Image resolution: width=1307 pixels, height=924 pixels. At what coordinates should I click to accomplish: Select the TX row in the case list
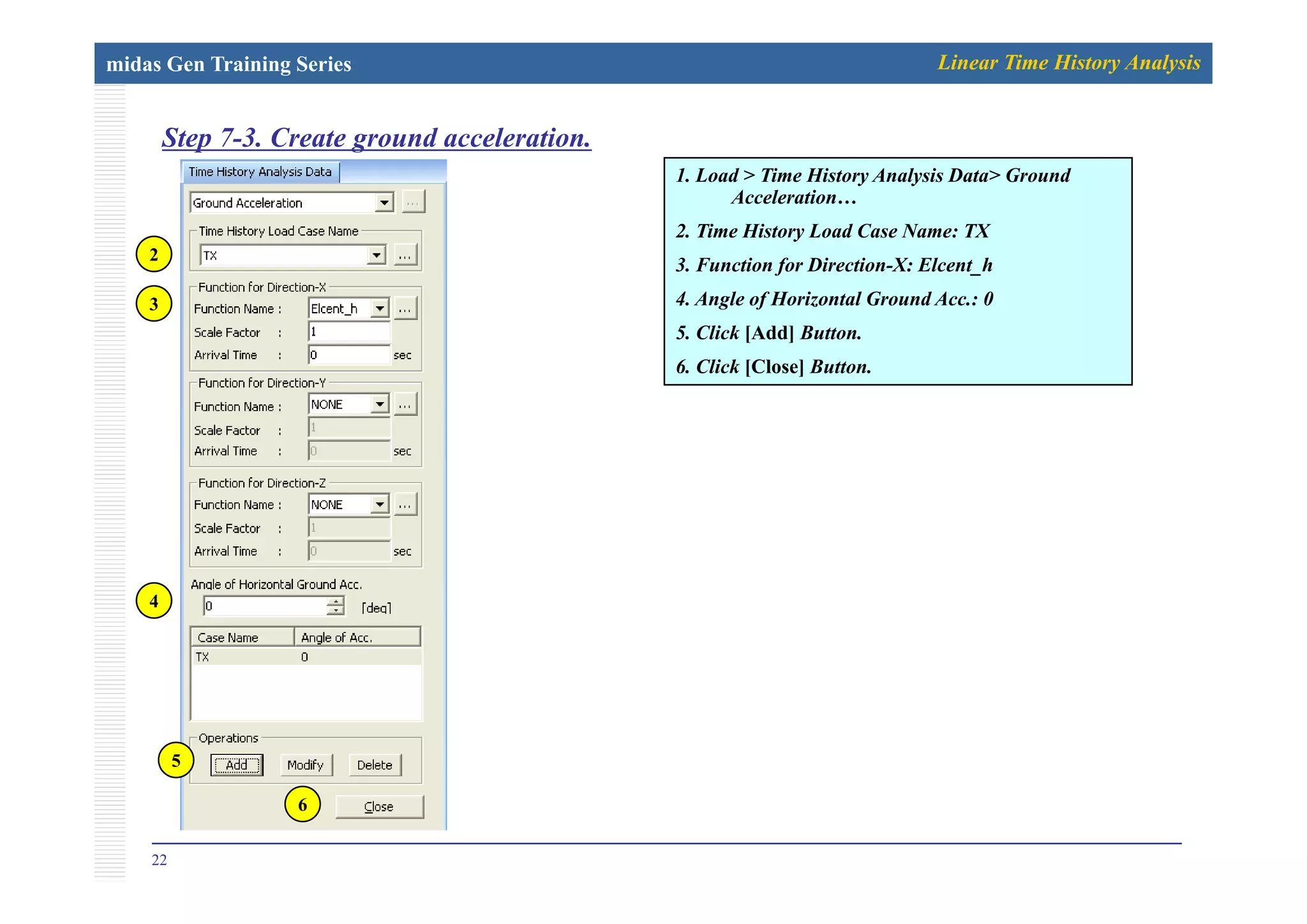tap(306, 657)
